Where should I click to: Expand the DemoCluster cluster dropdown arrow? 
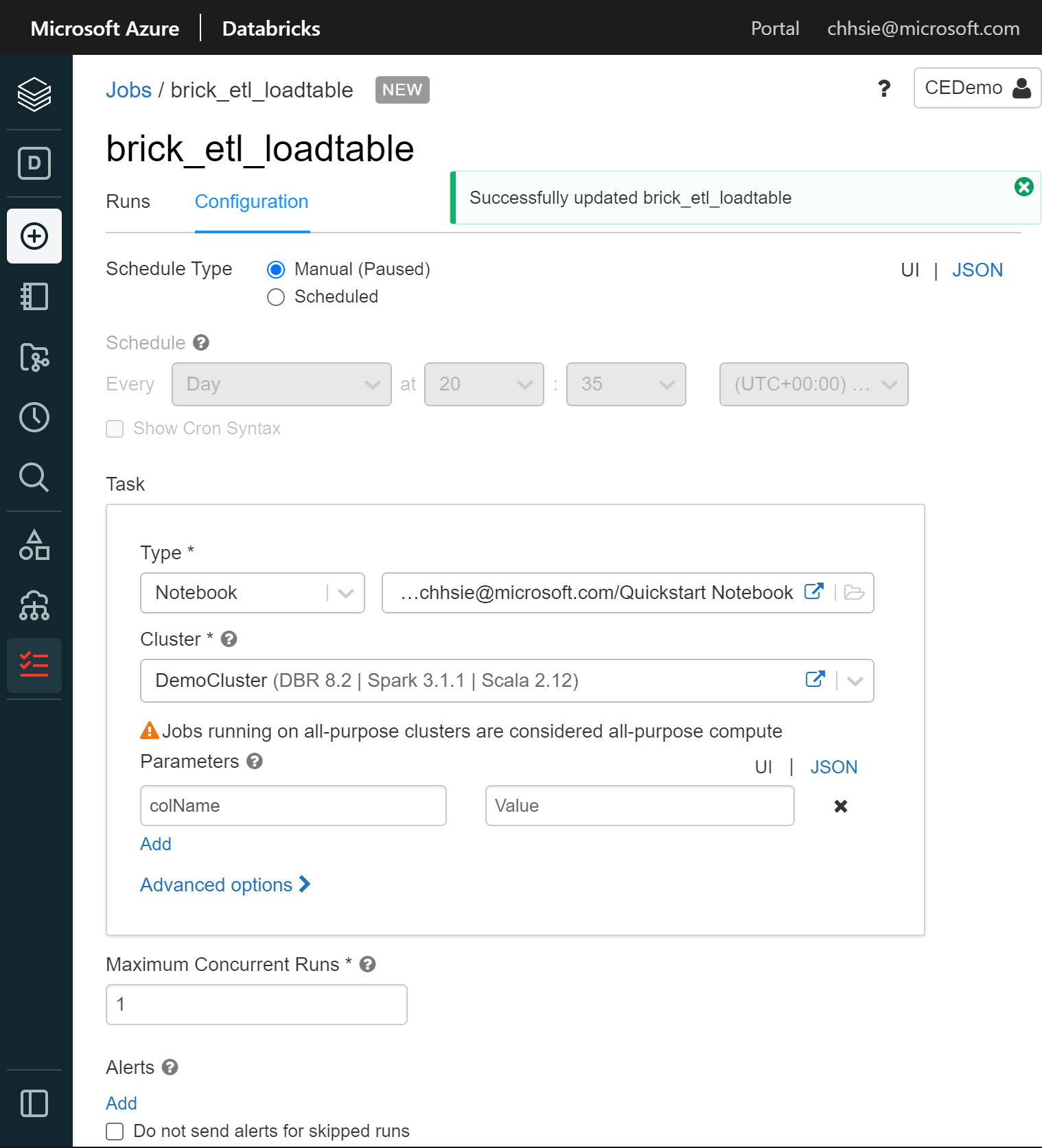(855, 681)
